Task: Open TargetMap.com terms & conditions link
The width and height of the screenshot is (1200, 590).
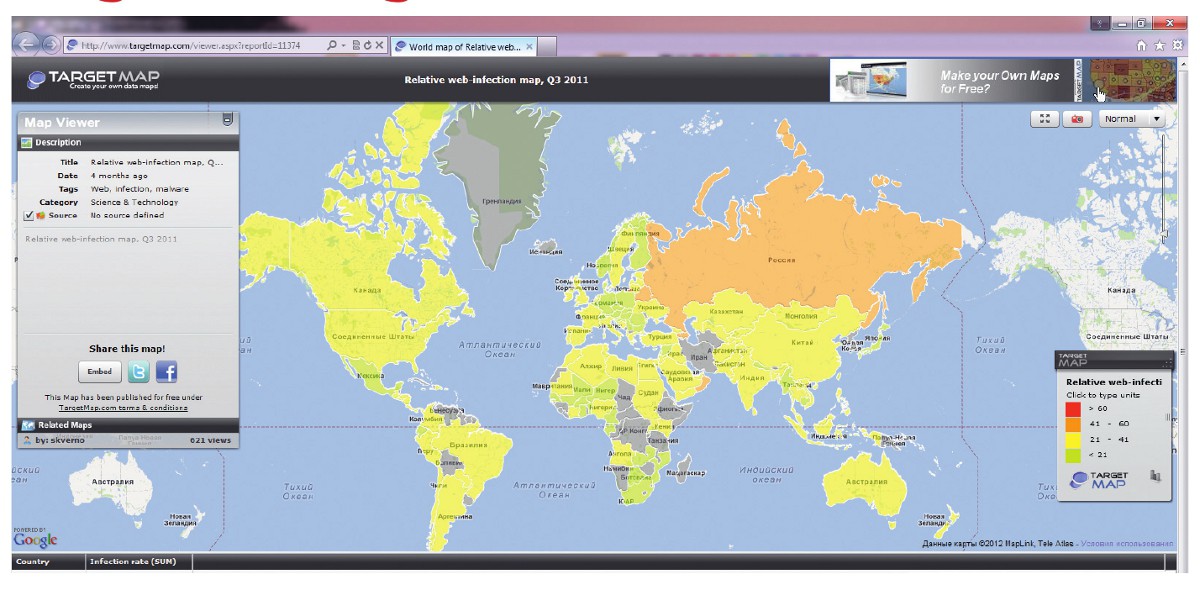Action: [x=123, y=408]
